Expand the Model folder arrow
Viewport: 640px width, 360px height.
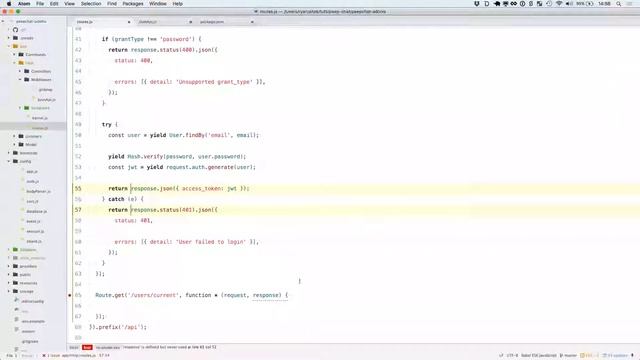click(14, 144)
